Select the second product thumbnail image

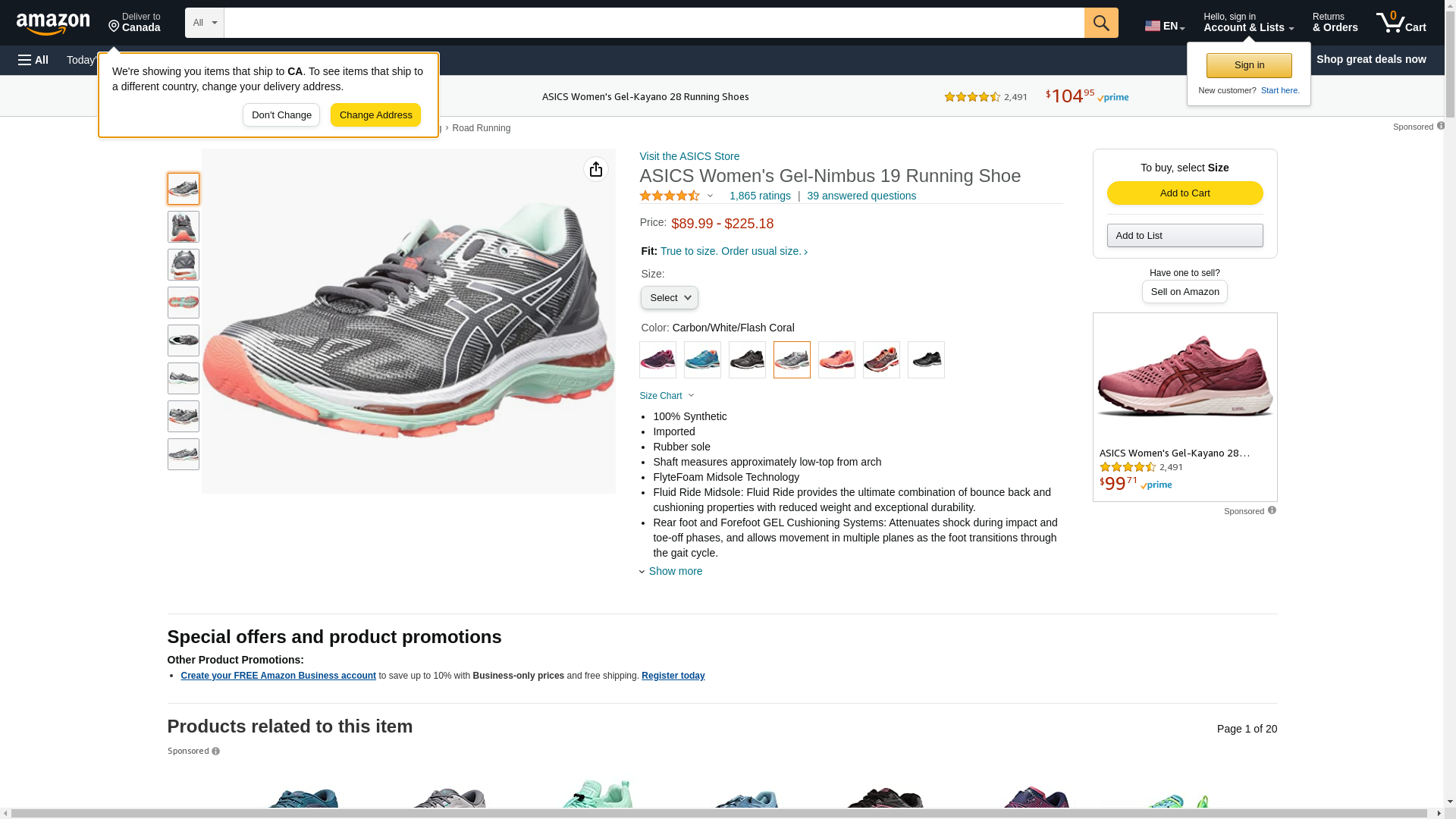coord(184,227)
